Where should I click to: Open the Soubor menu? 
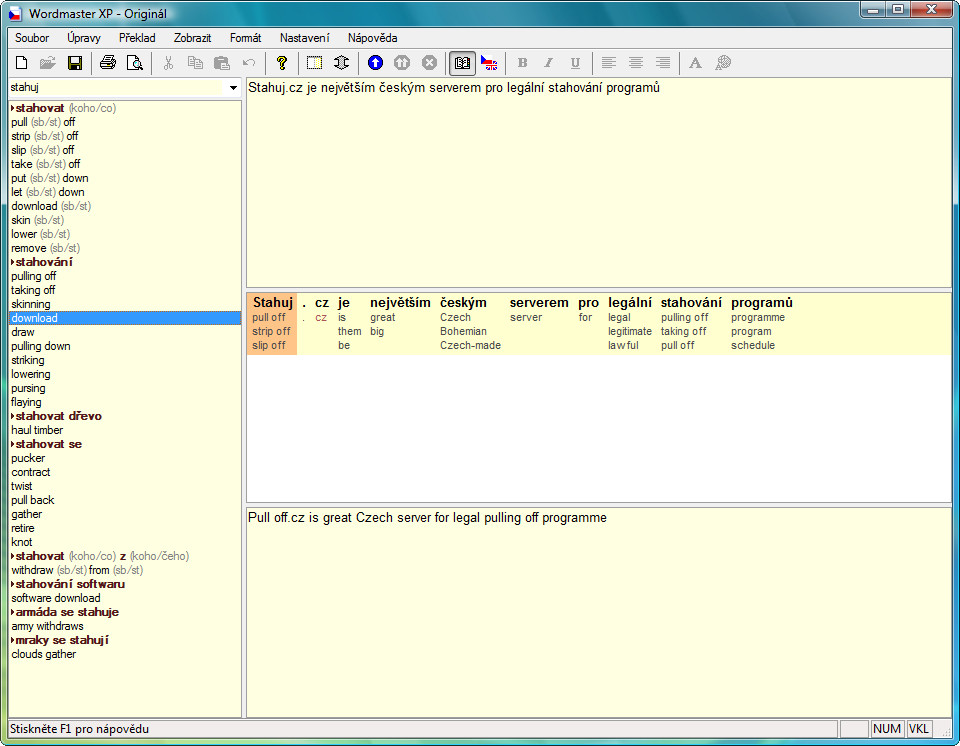[32, 38]
